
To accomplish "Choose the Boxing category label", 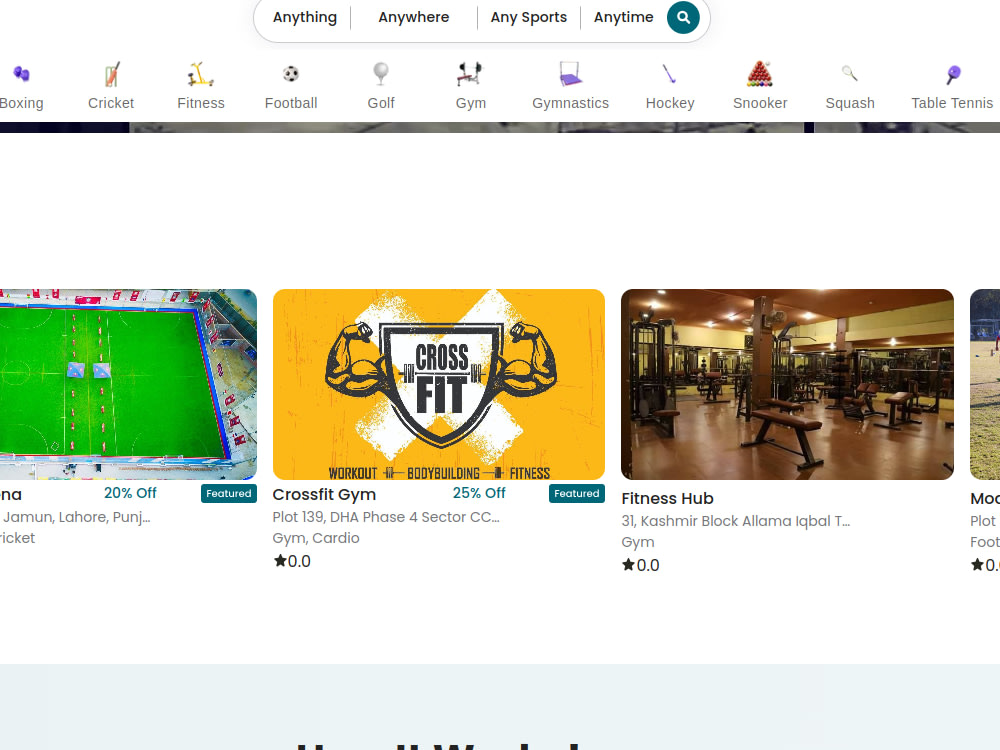I will (22, 103).
